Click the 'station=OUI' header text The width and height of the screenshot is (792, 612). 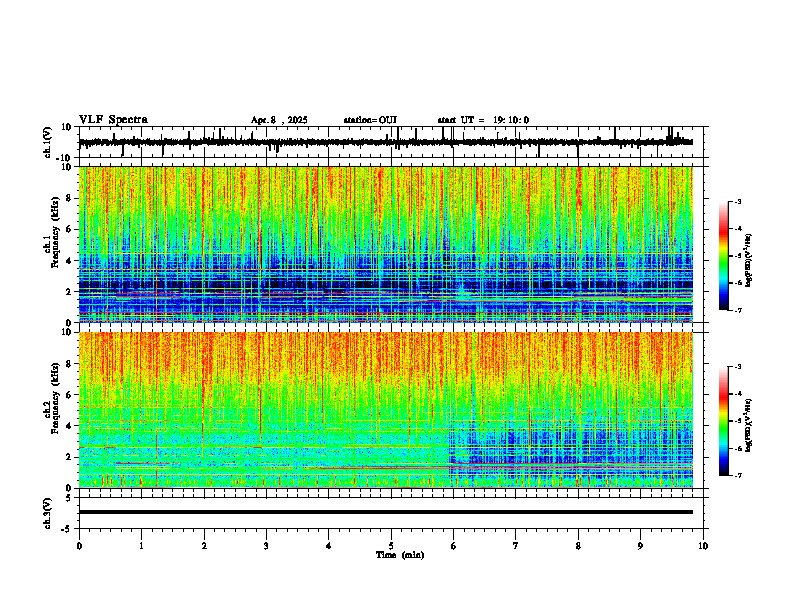click(370, 120)
